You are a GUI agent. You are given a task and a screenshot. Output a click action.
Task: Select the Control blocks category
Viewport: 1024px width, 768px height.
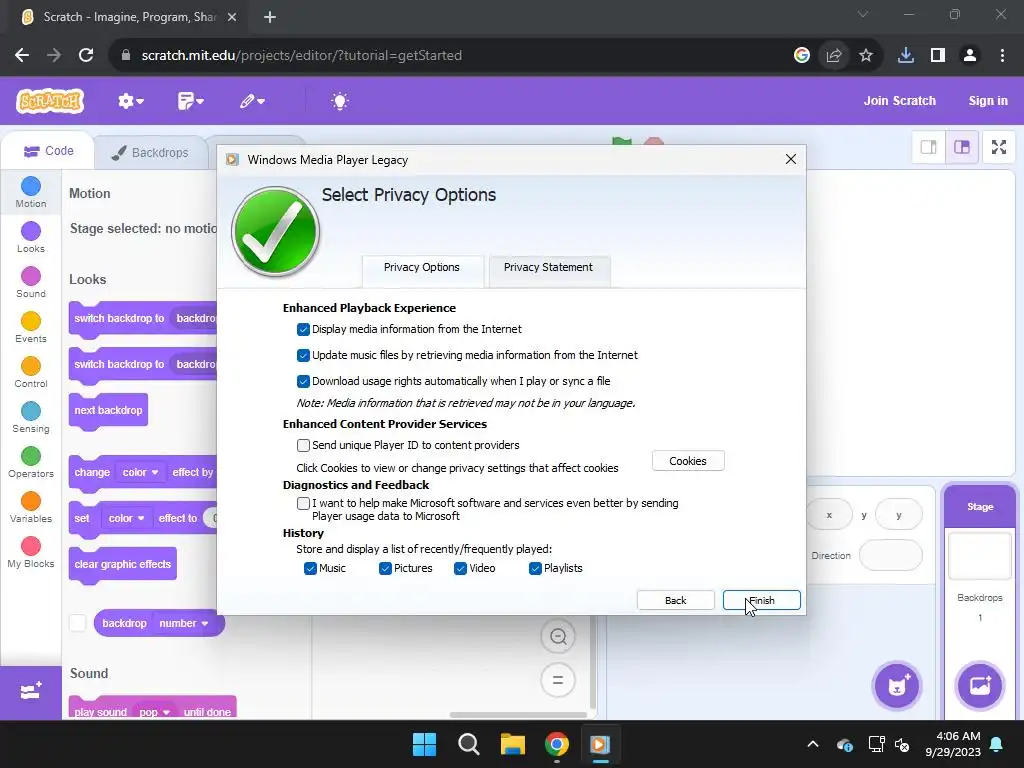pyautogui.click(x=31, y=373)
